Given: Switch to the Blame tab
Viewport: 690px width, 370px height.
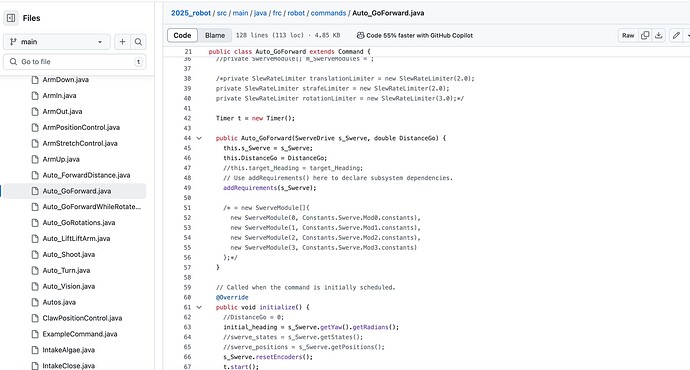Looking at the screenshot, I should (x=215, y=36).
